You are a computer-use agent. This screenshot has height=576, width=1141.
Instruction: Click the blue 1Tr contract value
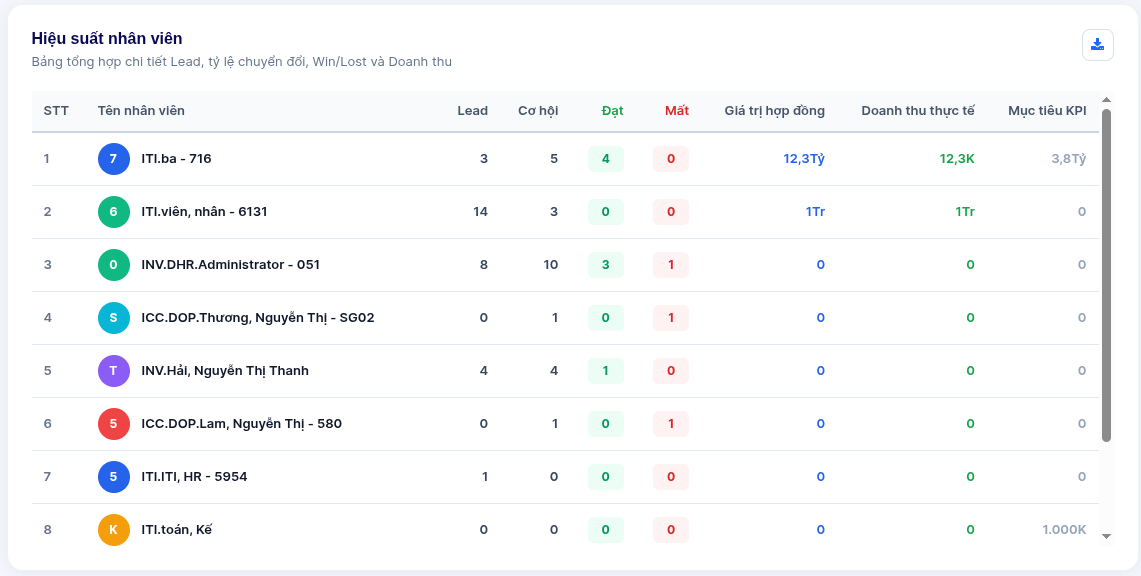pos(815,212)
